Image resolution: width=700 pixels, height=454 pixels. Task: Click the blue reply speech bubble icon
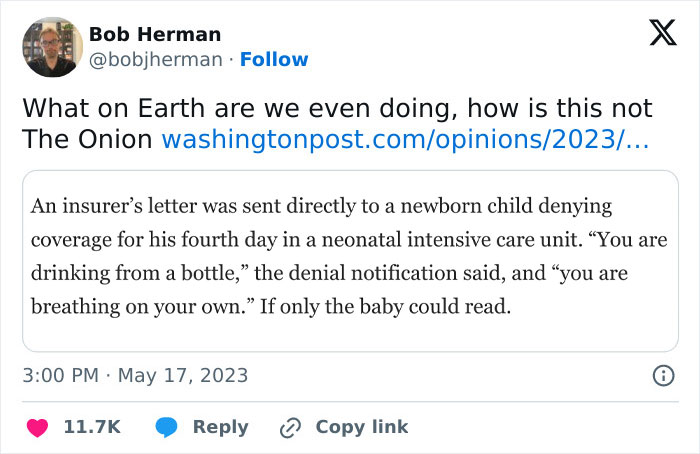(169, 427)
